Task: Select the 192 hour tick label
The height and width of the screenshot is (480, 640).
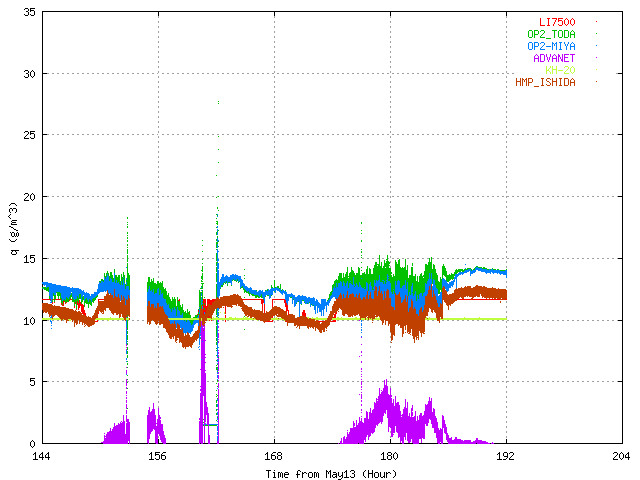Action: tap(505, 456)
